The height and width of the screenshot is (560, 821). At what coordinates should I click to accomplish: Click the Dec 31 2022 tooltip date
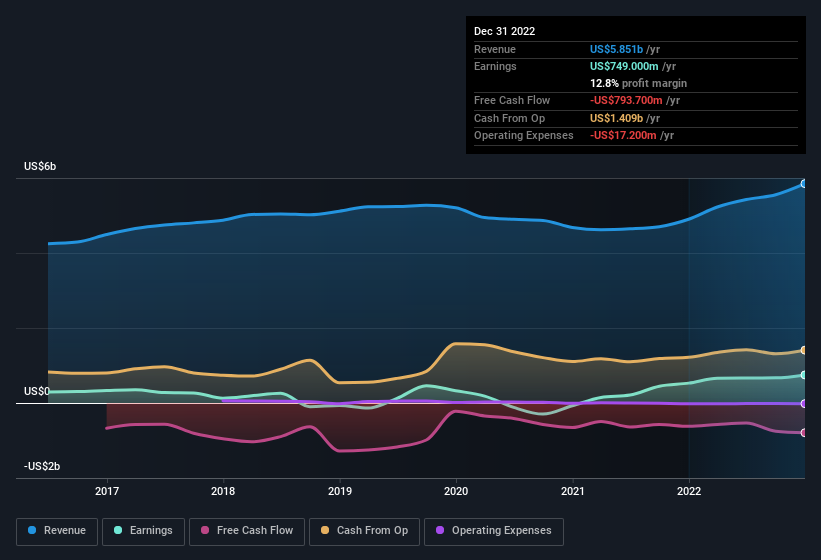[504, 31]
